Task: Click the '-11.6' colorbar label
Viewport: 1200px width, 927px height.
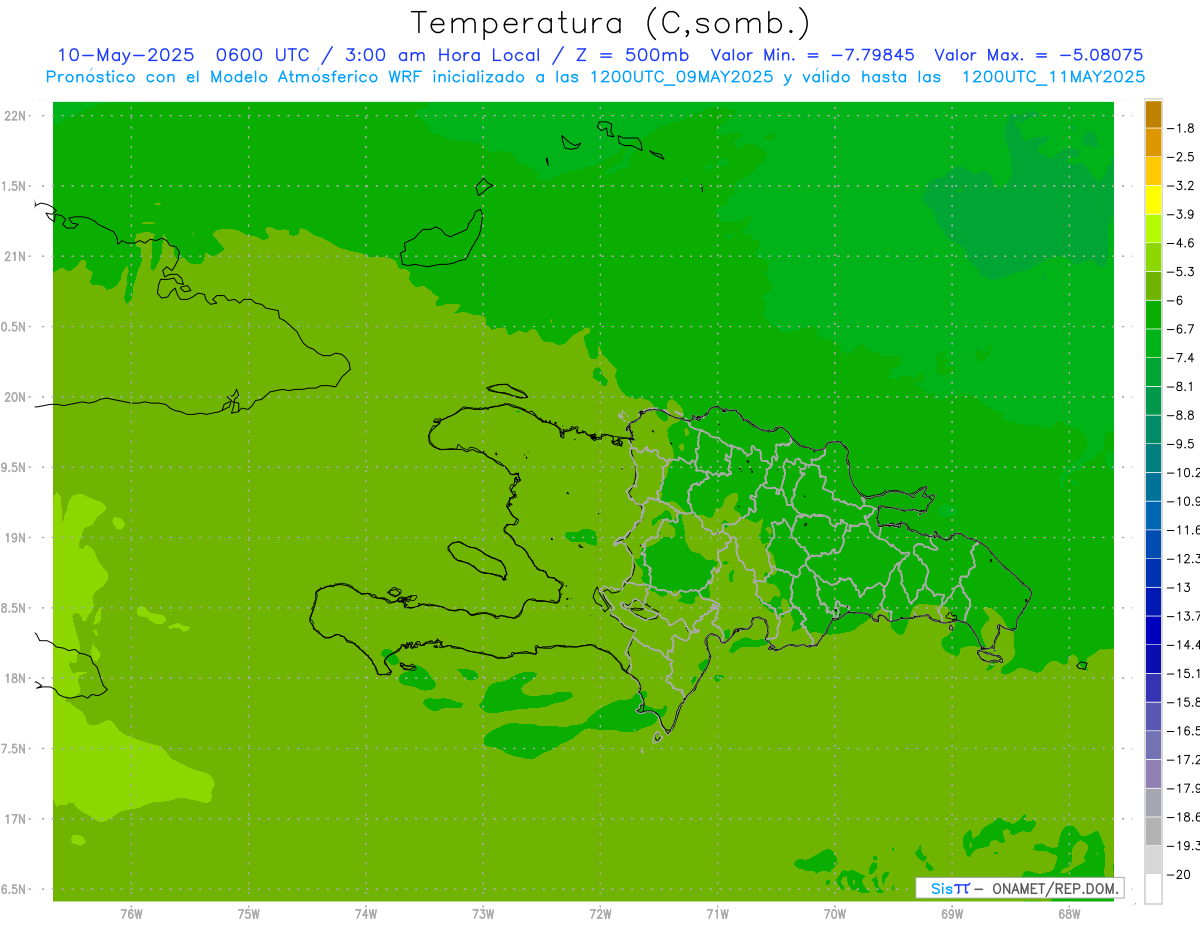Action: 1183,529
